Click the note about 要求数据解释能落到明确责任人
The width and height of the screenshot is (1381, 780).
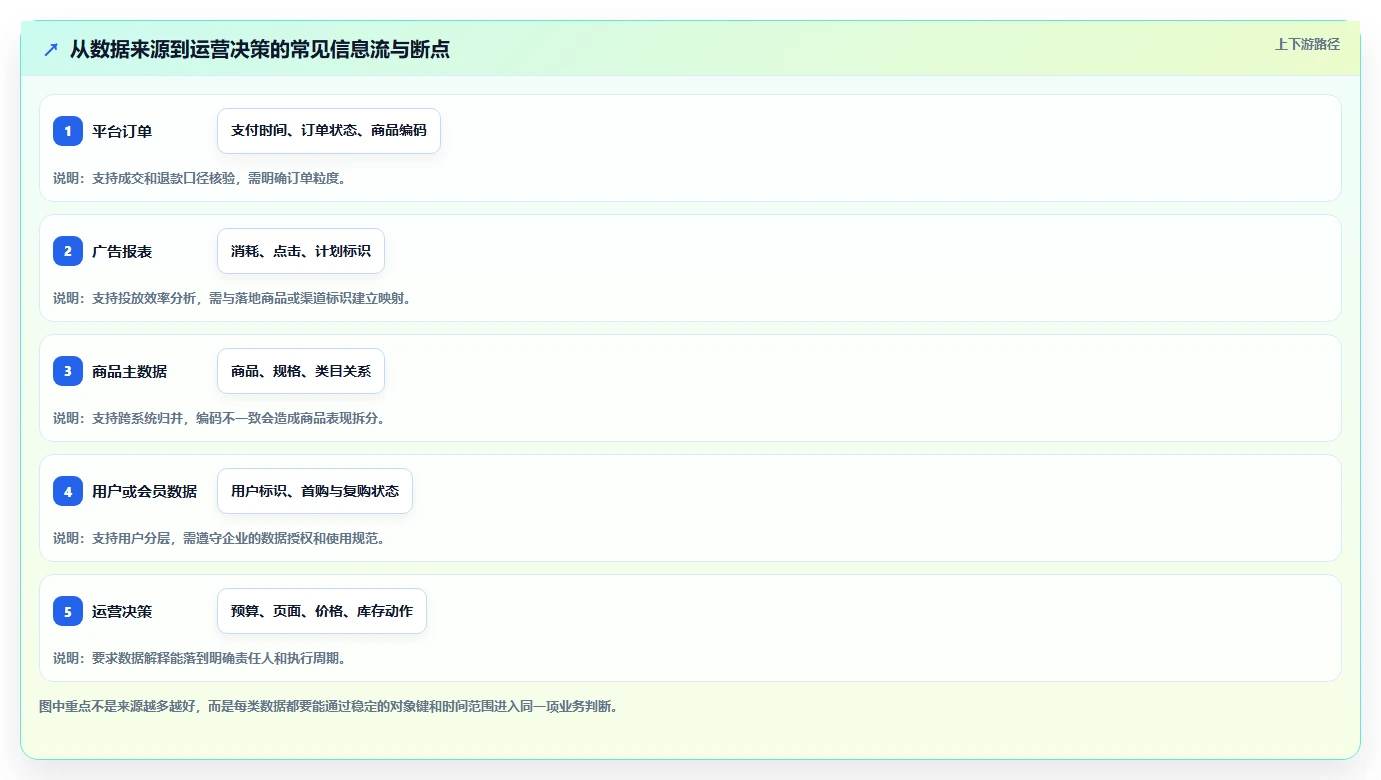click(200, 658)
